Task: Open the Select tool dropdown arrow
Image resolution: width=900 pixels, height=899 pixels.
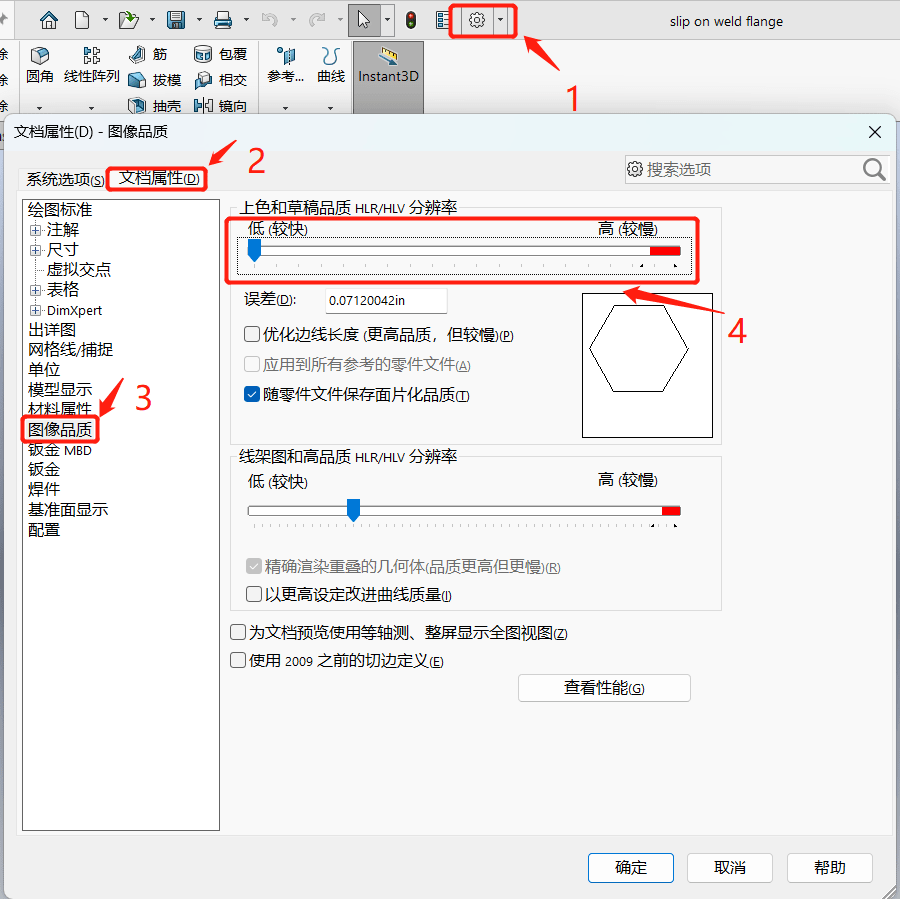Action: click(x=387, y=21)
